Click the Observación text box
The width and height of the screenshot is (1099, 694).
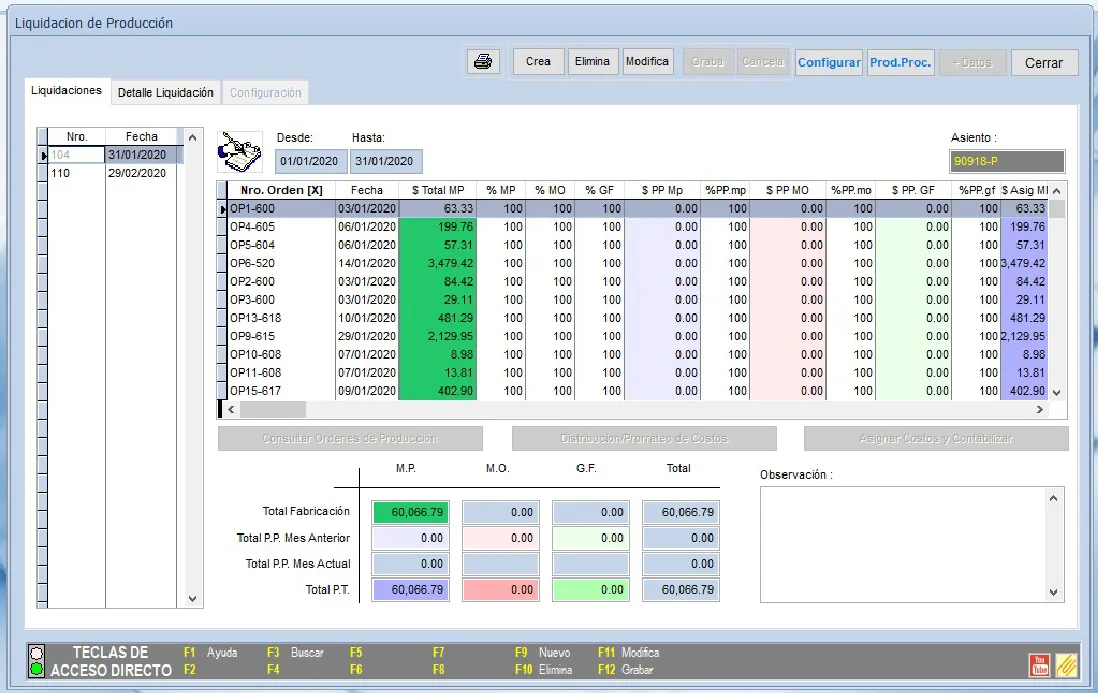(912, 545)
